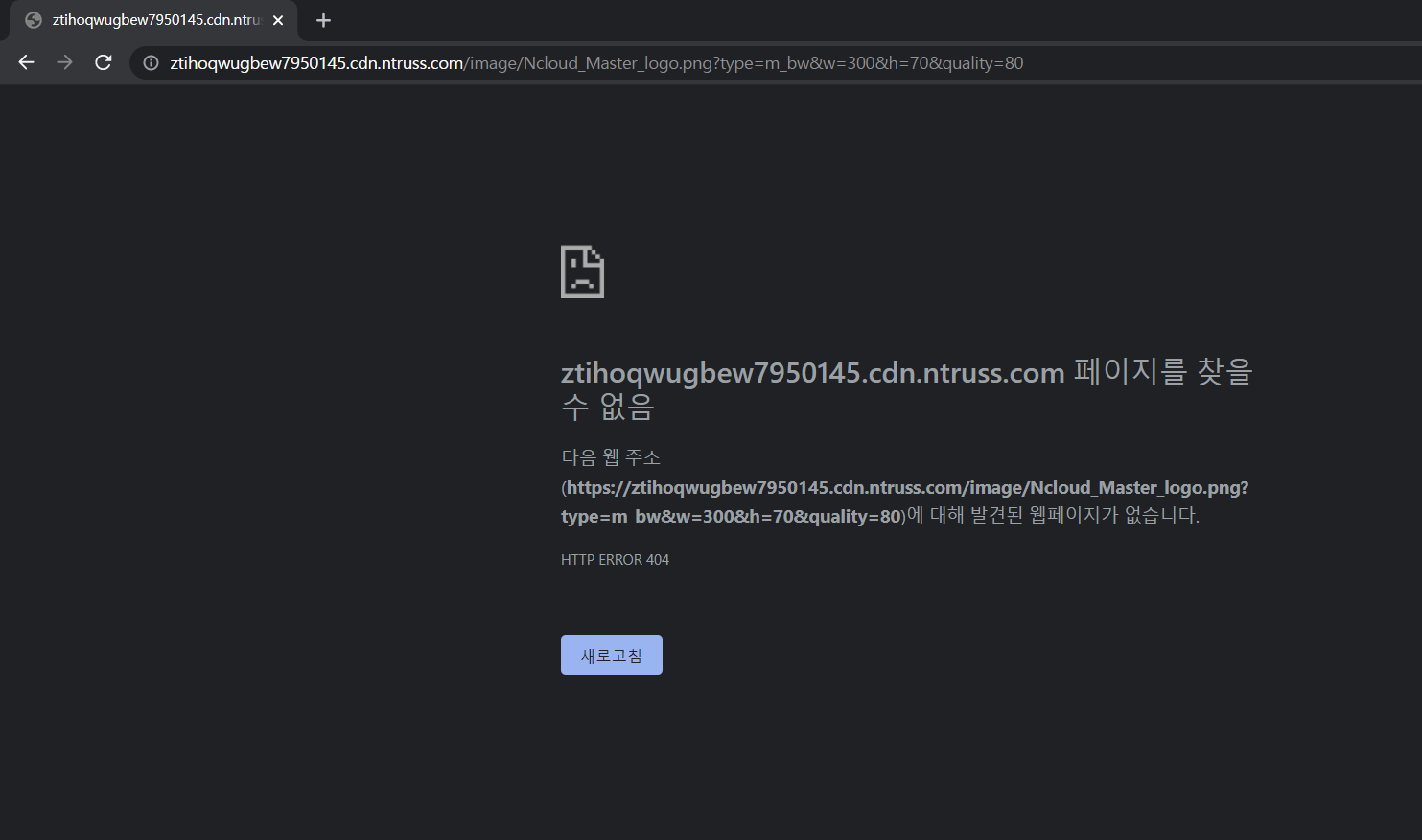
Task: Click the broken-page sad face error icon
Action: click(582, 272)
